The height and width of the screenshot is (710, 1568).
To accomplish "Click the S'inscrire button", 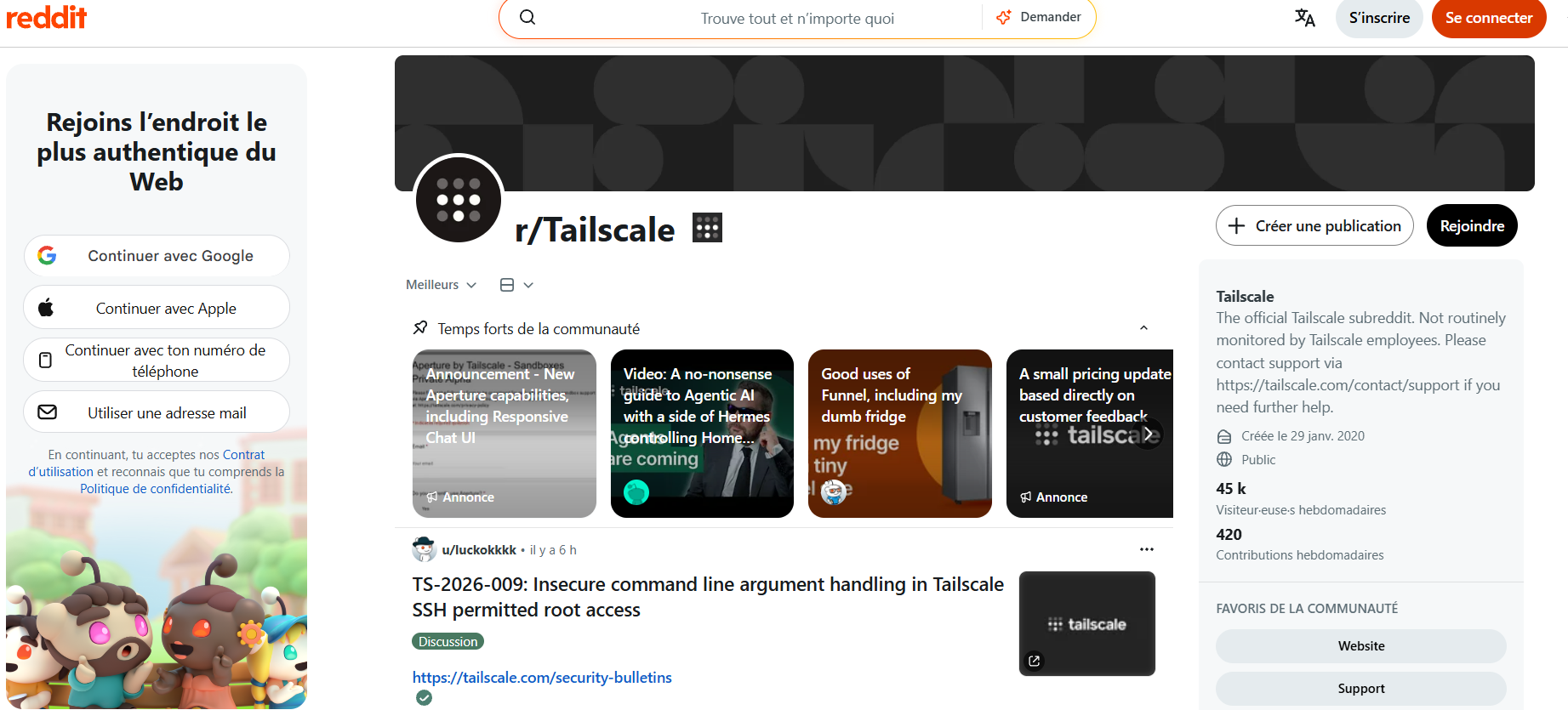I will 1379,18.
